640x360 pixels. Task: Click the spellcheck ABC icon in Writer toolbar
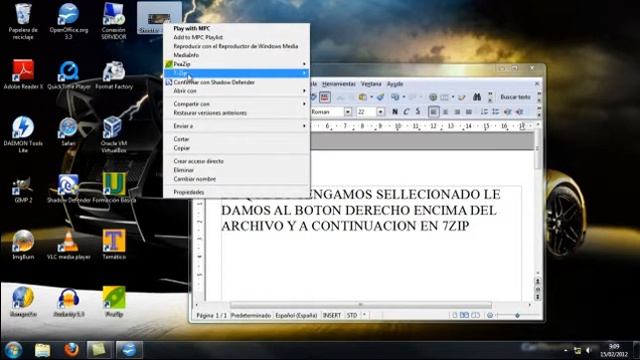324,97
